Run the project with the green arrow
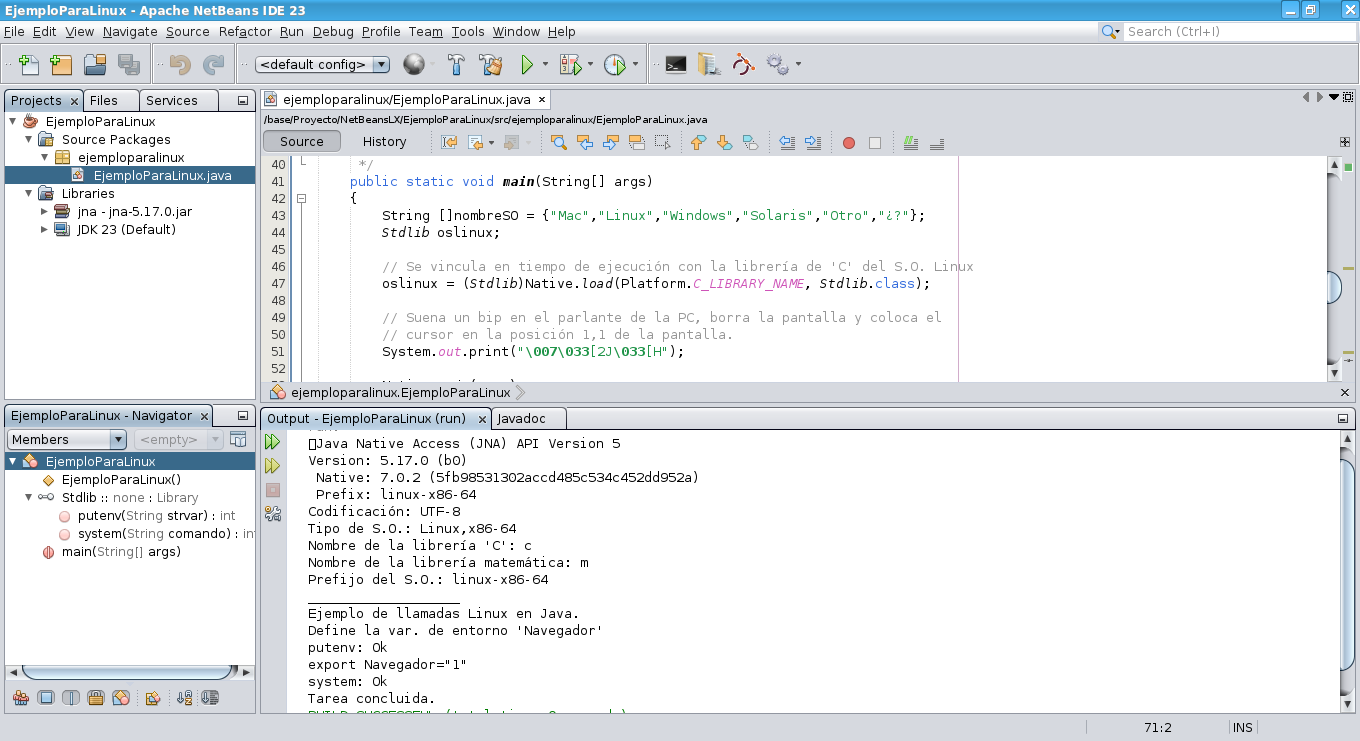Screen dimensions: 1360x741 (527, 65)
